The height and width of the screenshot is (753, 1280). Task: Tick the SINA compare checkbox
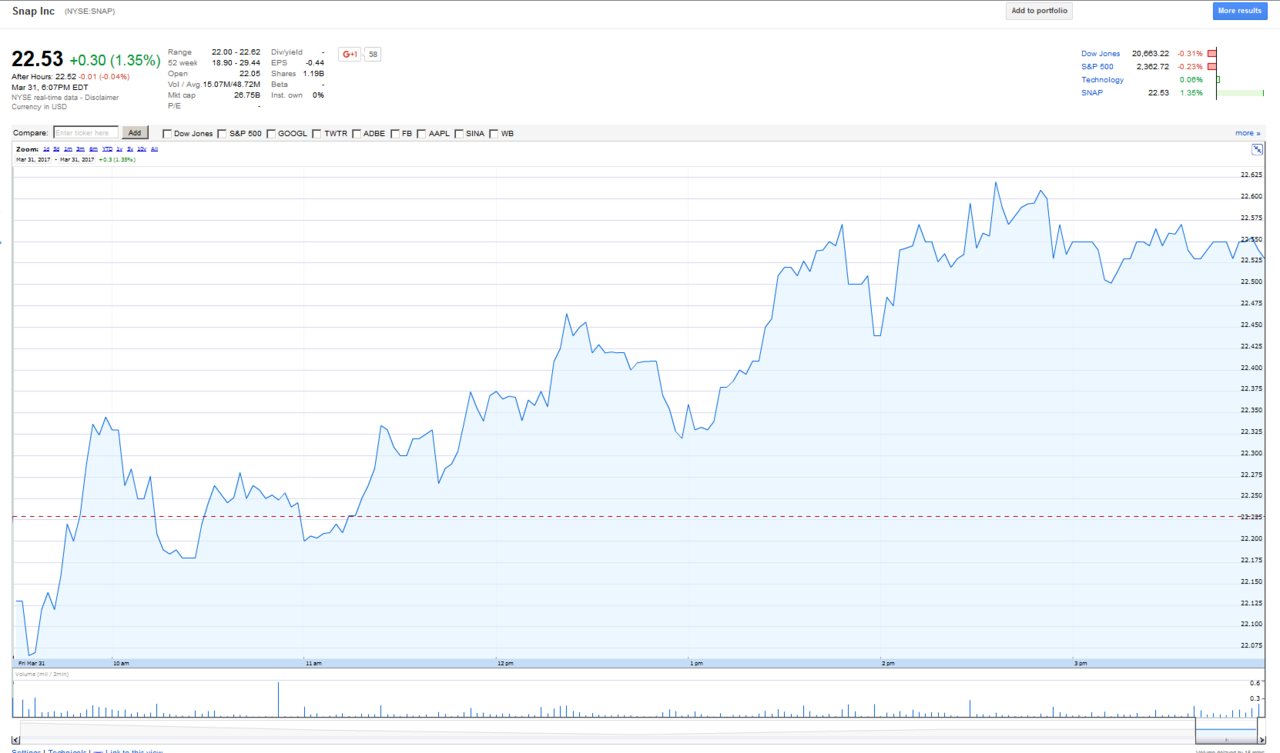click(x=459, y=133)
